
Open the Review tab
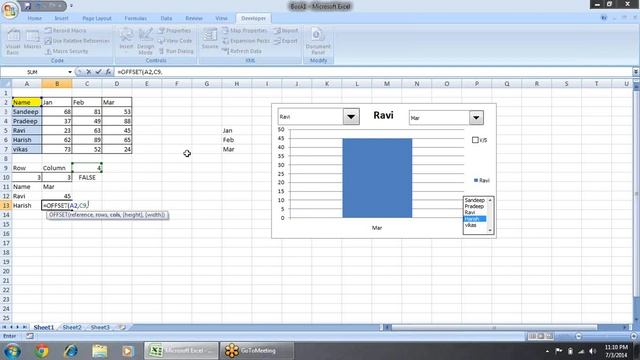(x=194, y=18)
